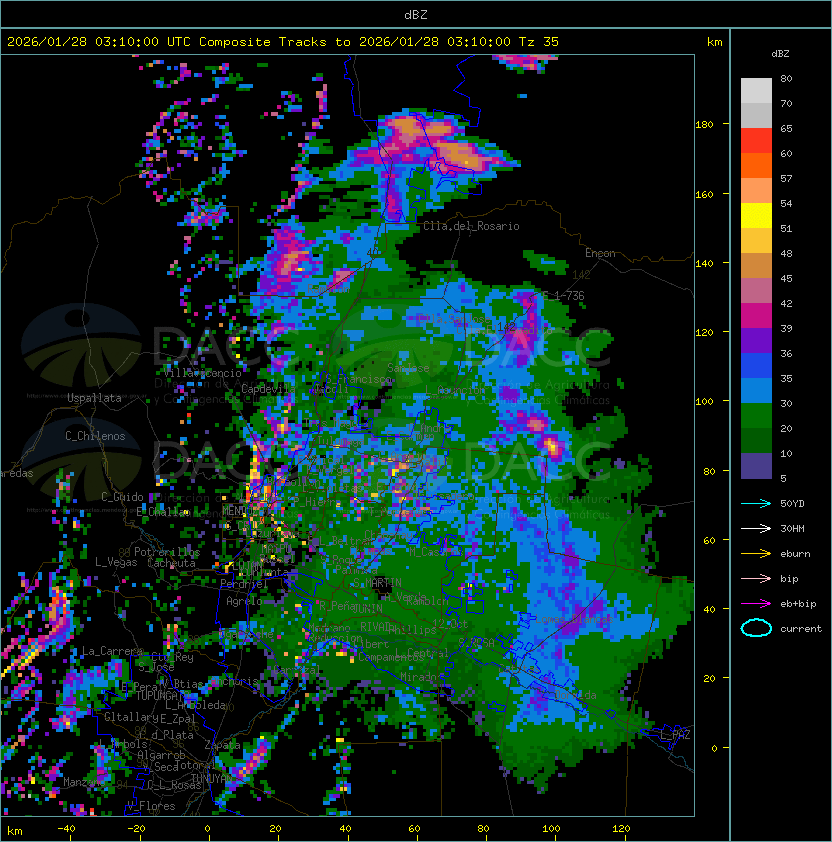This screenshot has width=832, height=842.
Task: Click the 'Capdevila' map label
Action: click(269, 388)
